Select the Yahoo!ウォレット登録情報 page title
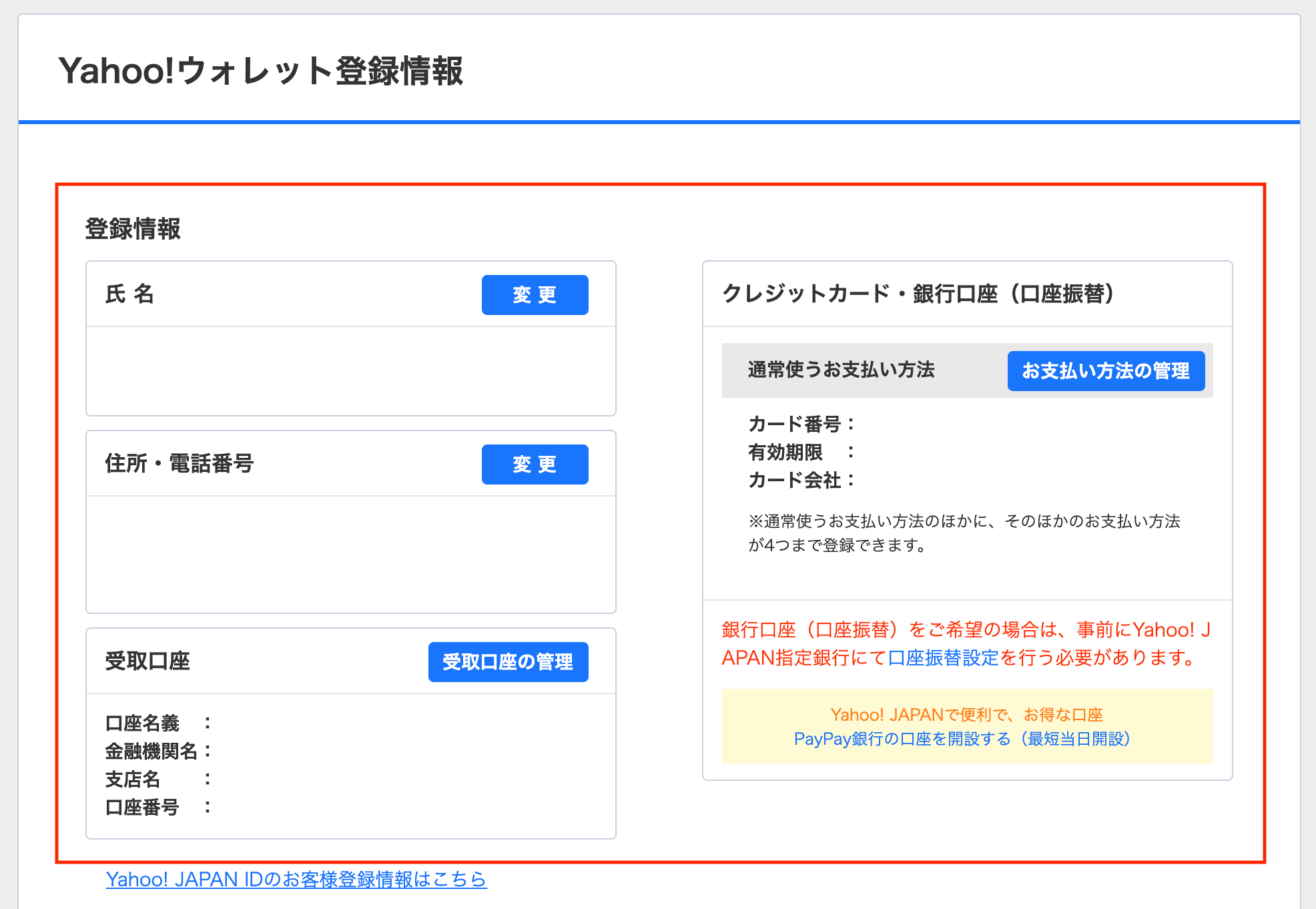This screenshot has width=1316, height=909. [x=260, y=71]
